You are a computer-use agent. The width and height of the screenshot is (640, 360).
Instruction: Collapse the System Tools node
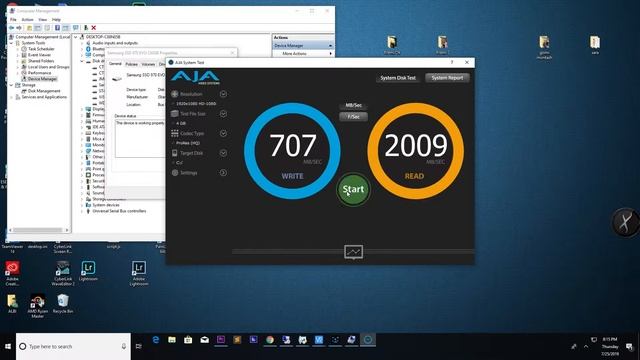pos(11,43)
